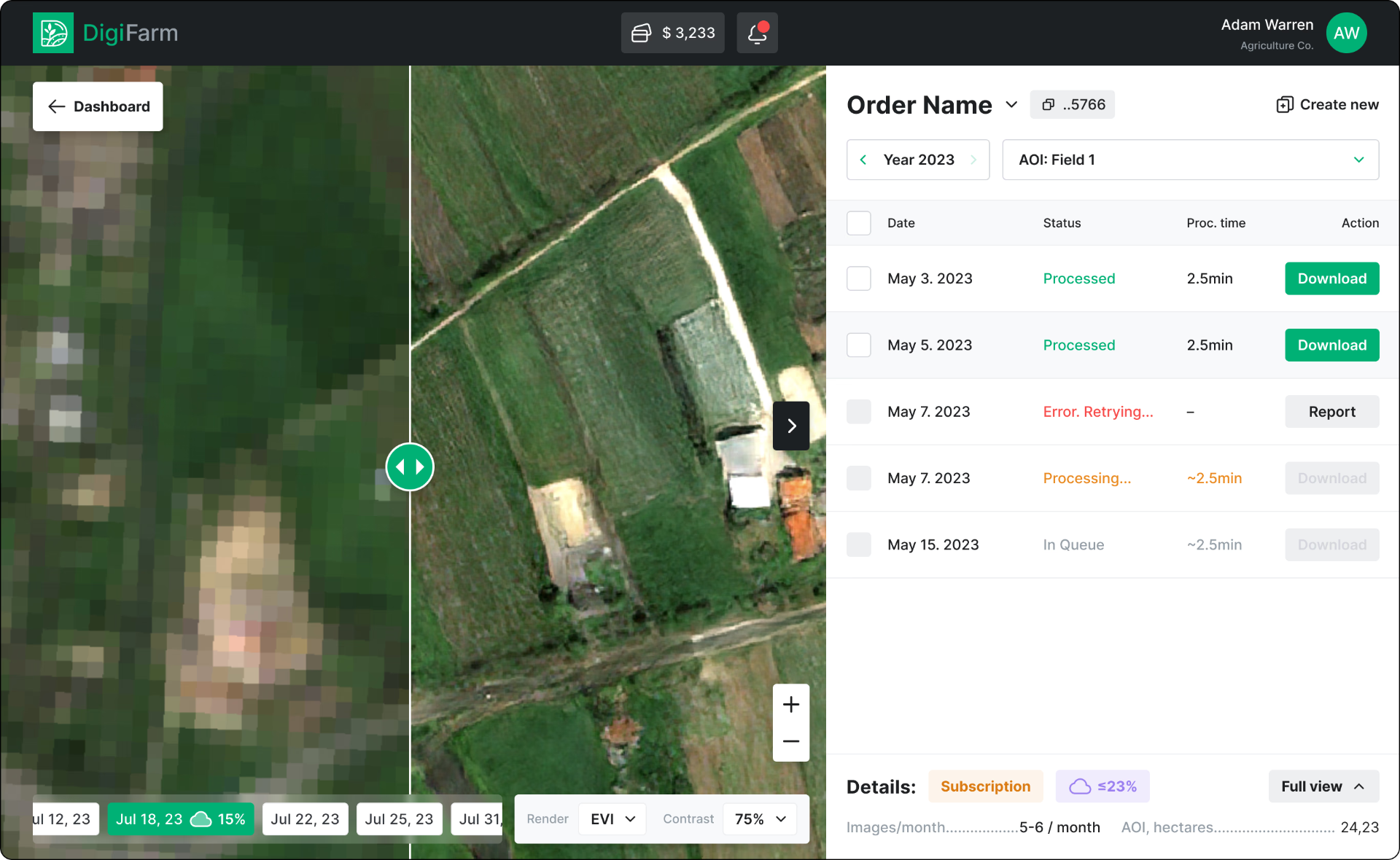
Task: Download the May 3. 2023 image
Action: coord(1331,278)
